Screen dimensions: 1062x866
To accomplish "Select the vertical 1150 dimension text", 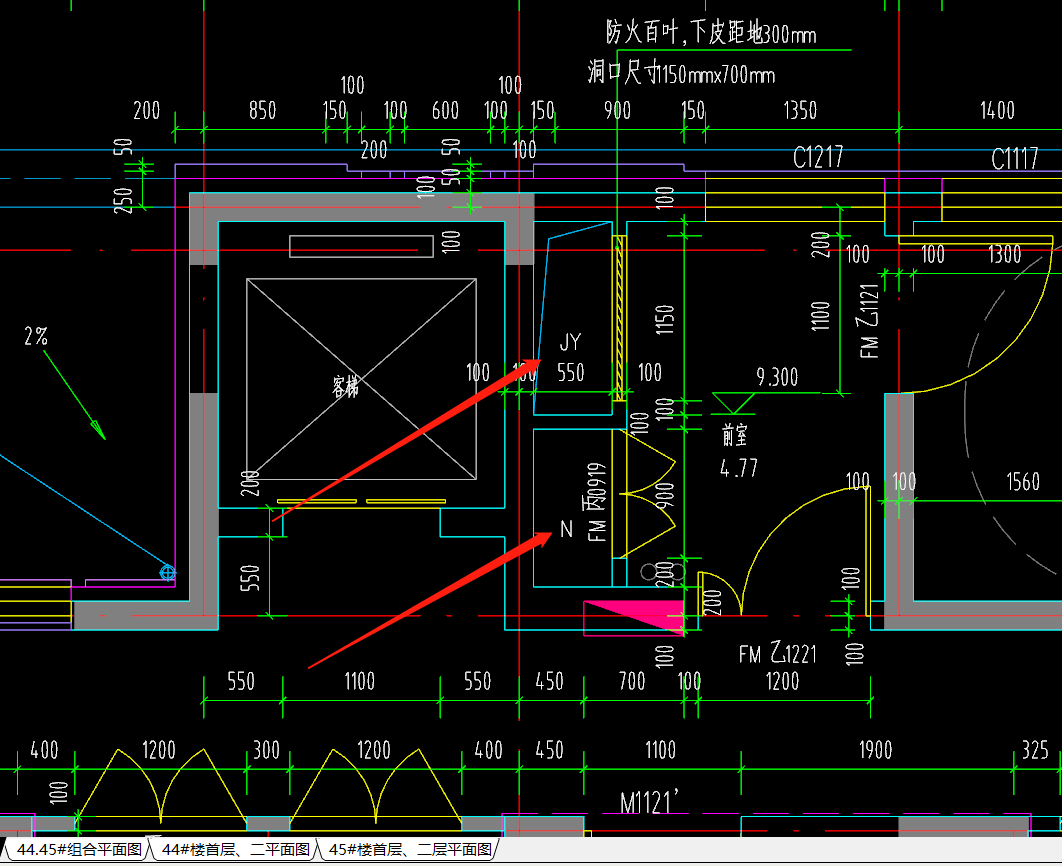I will click(665, 320).
